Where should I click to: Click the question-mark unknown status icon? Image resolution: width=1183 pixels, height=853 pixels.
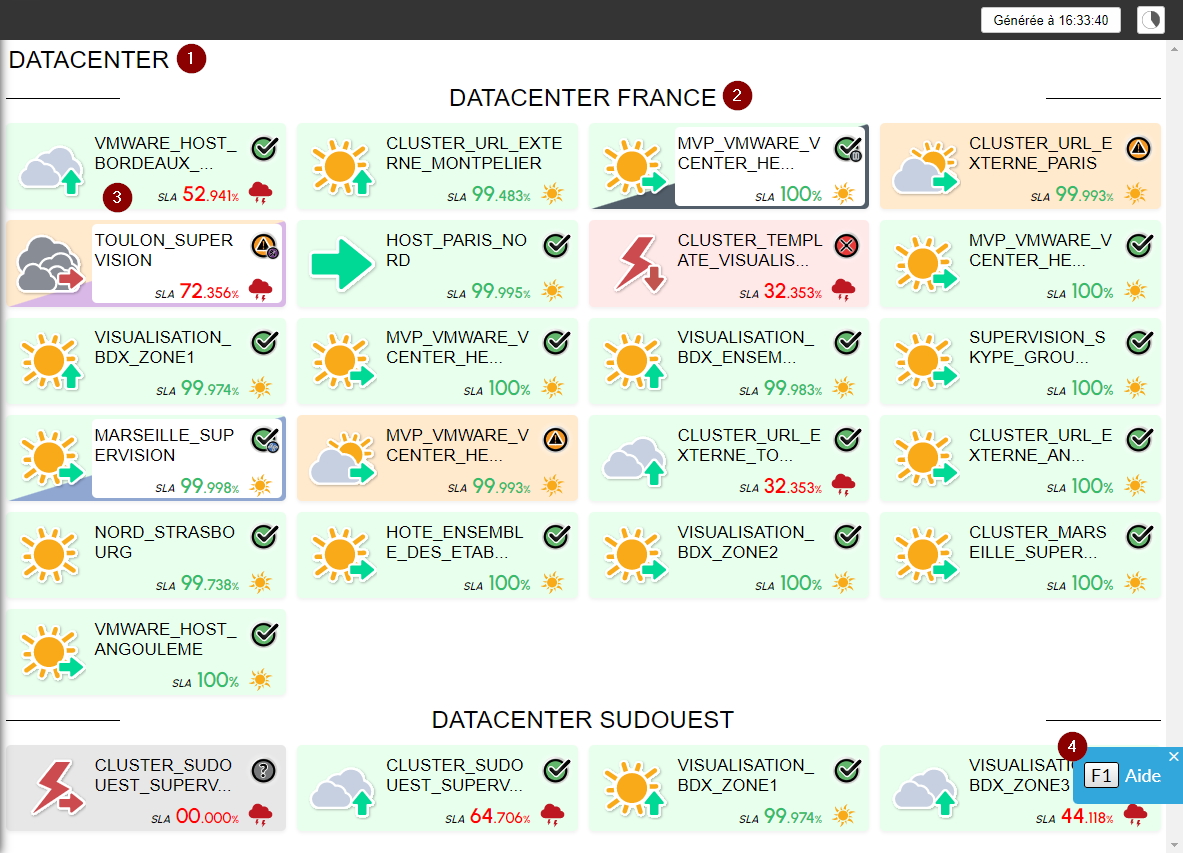264,770
